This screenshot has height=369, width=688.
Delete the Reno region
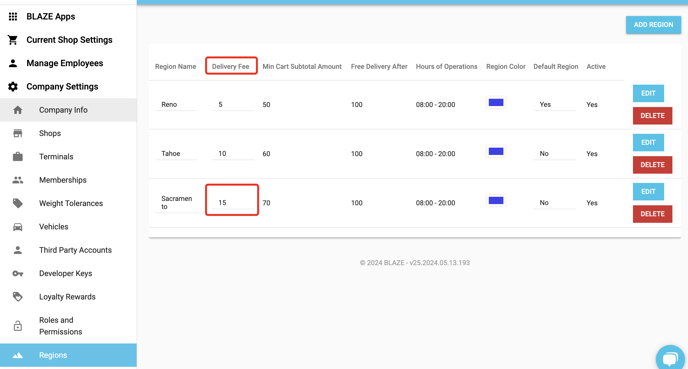click(x=652, y=116)
